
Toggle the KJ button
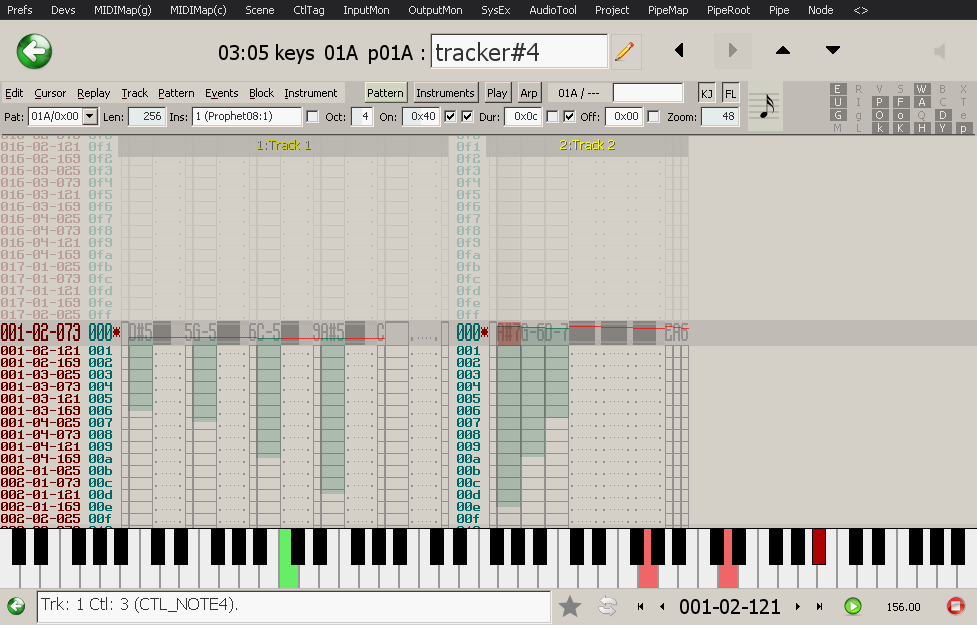coord(707,93)
